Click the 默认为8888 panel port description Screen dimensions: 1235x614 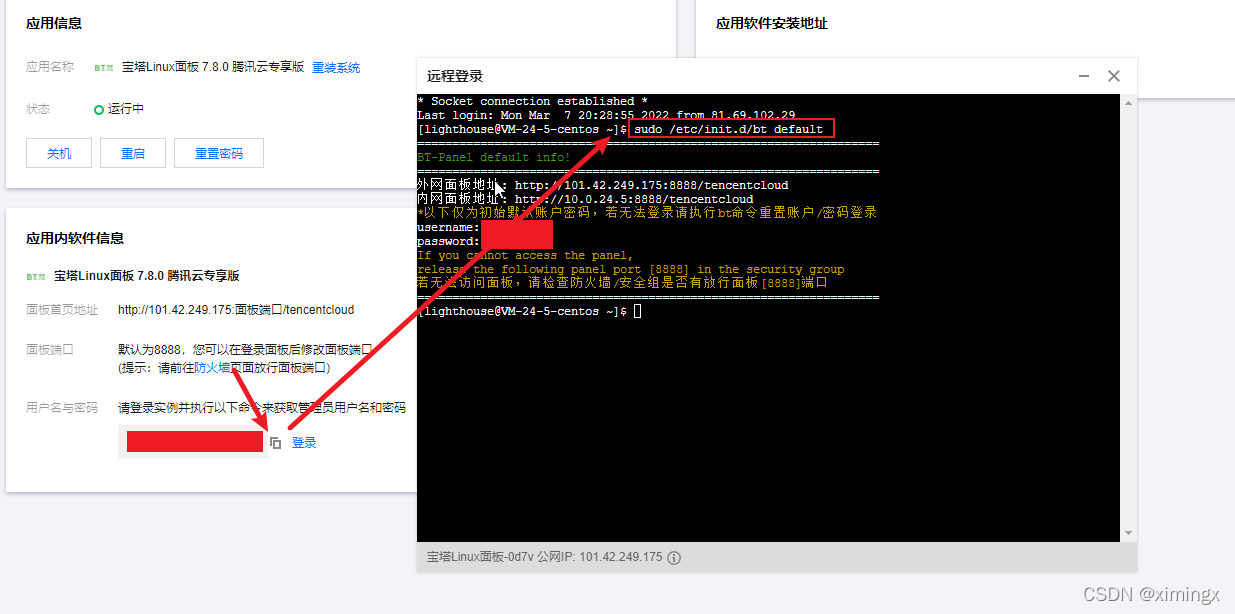pyautogui.click(x=245, y=350)
